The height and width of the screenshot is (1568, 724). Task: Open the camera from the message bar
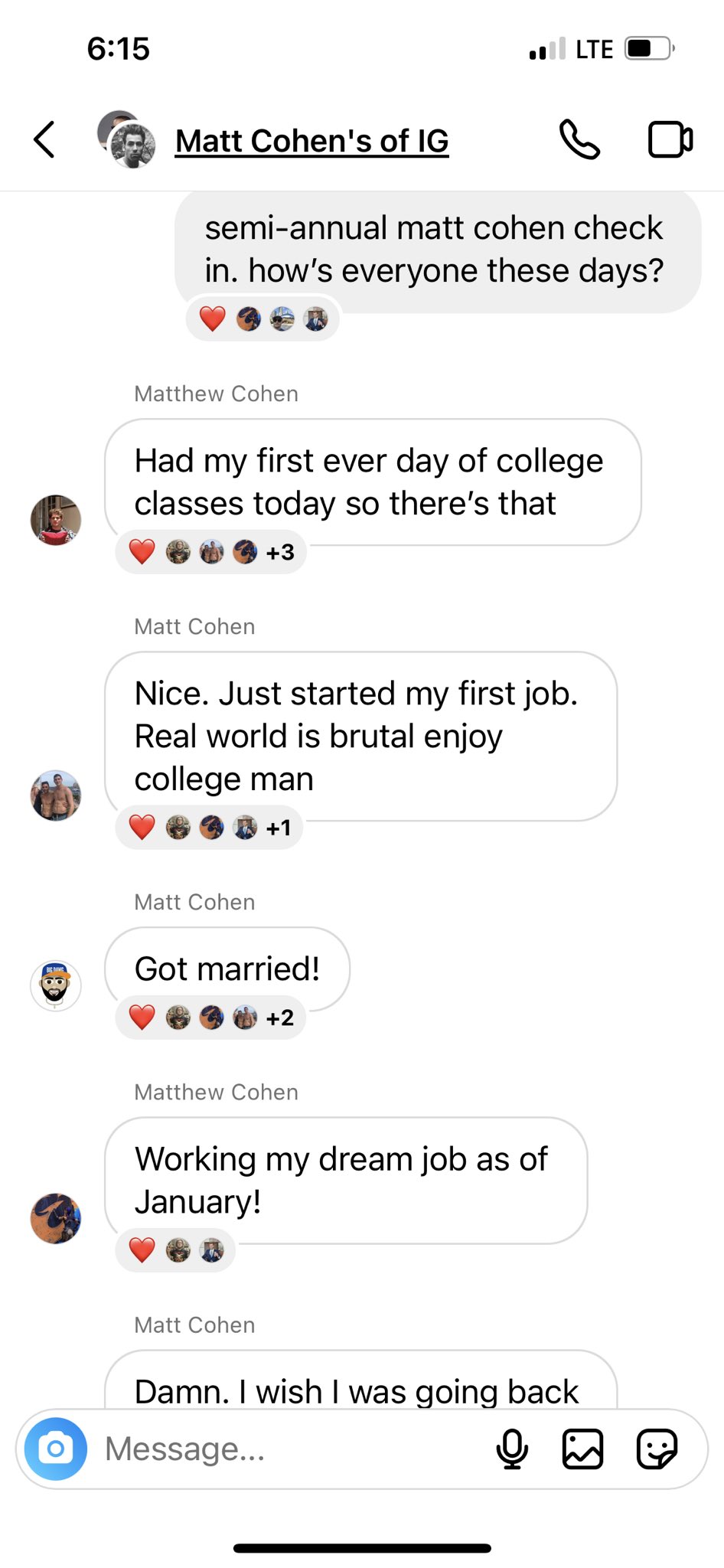point(56,1449)
